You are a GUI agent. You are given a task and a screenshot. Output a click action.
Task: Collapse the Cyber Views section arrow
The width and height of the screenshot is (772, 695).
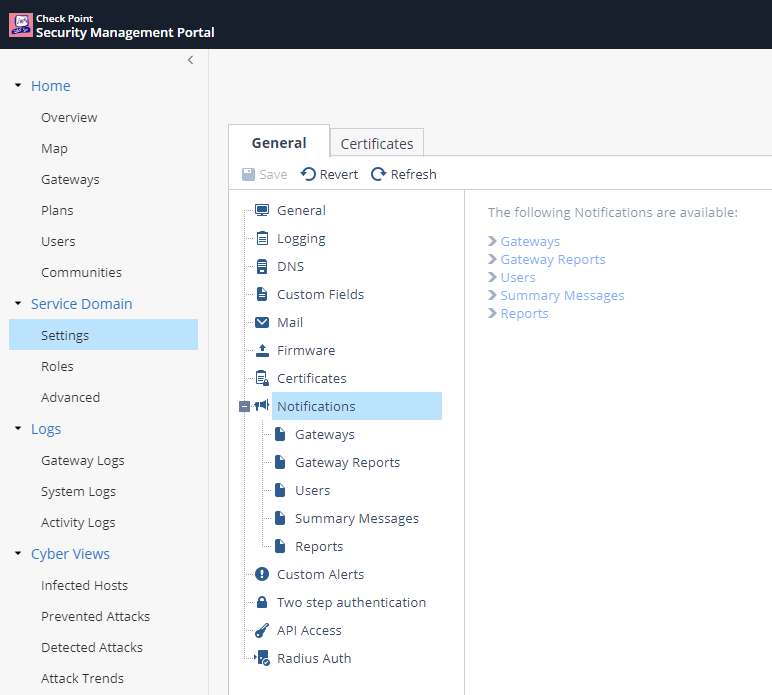18,554
